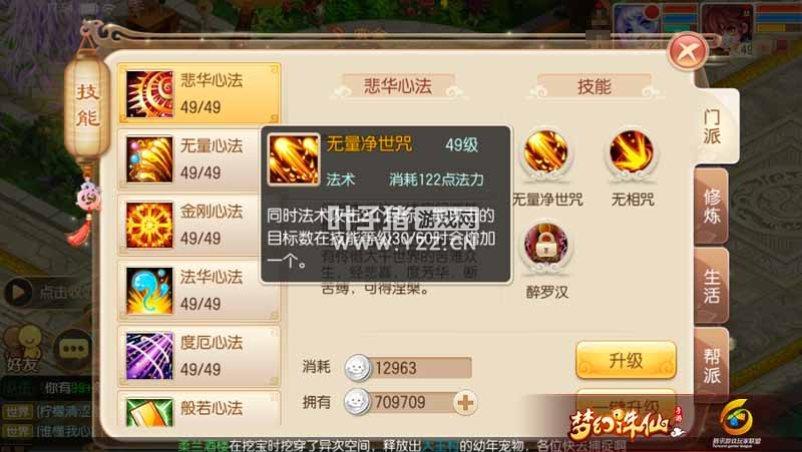Viewport: 802px width, 452px height.
Task: Tap the locked 醉罗汉 skill
Action: point(546,245)
